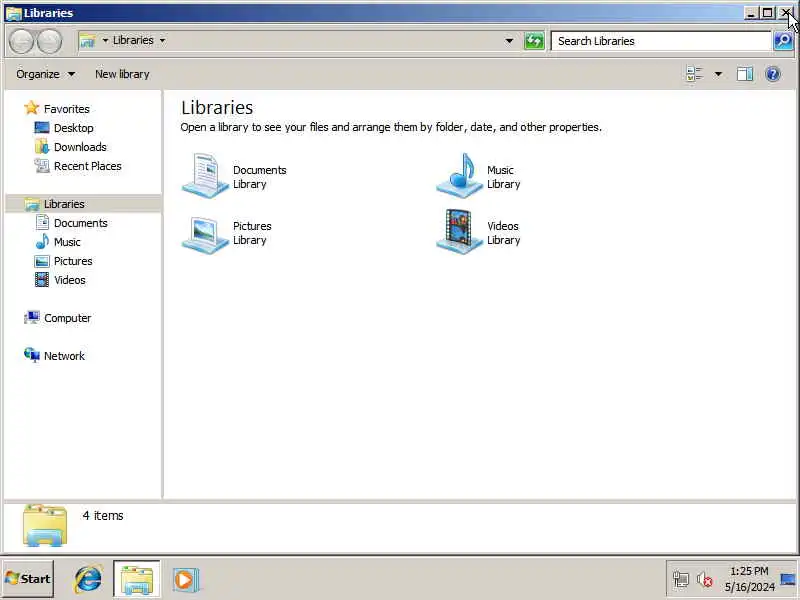Click the arrow after Libraries in address bar
Viewport: 800px width, 600px height.
pyautogui.click(x=162, y=40)
